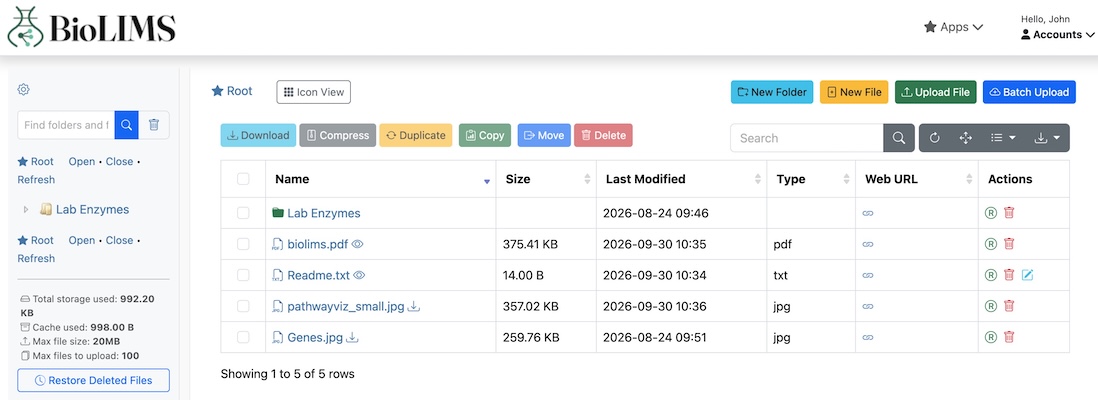The height and width of the screenshot is (400, 1098).
Task: Click the New Folder button
Action: [772, 92]
